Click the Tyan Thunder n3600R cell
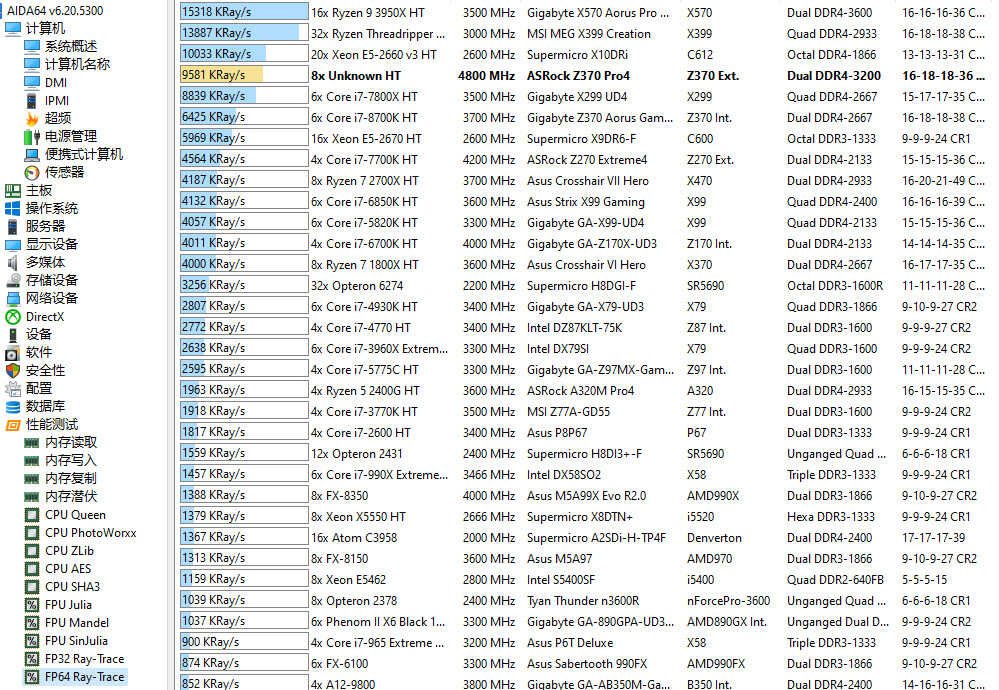Image resolution: width=999 pixels, height=690 pixels. click(x=583, y=601)
